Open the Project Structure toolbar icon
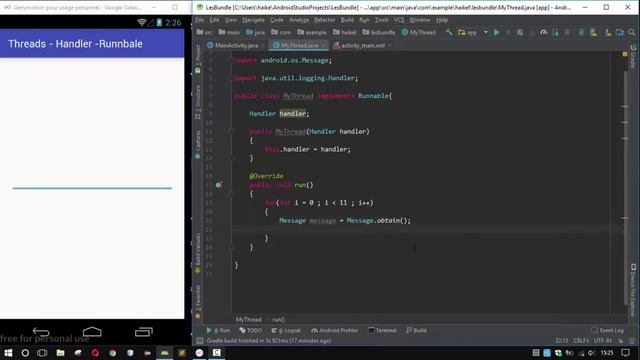This screenshot has width=640, height=360. coord(620,32)
